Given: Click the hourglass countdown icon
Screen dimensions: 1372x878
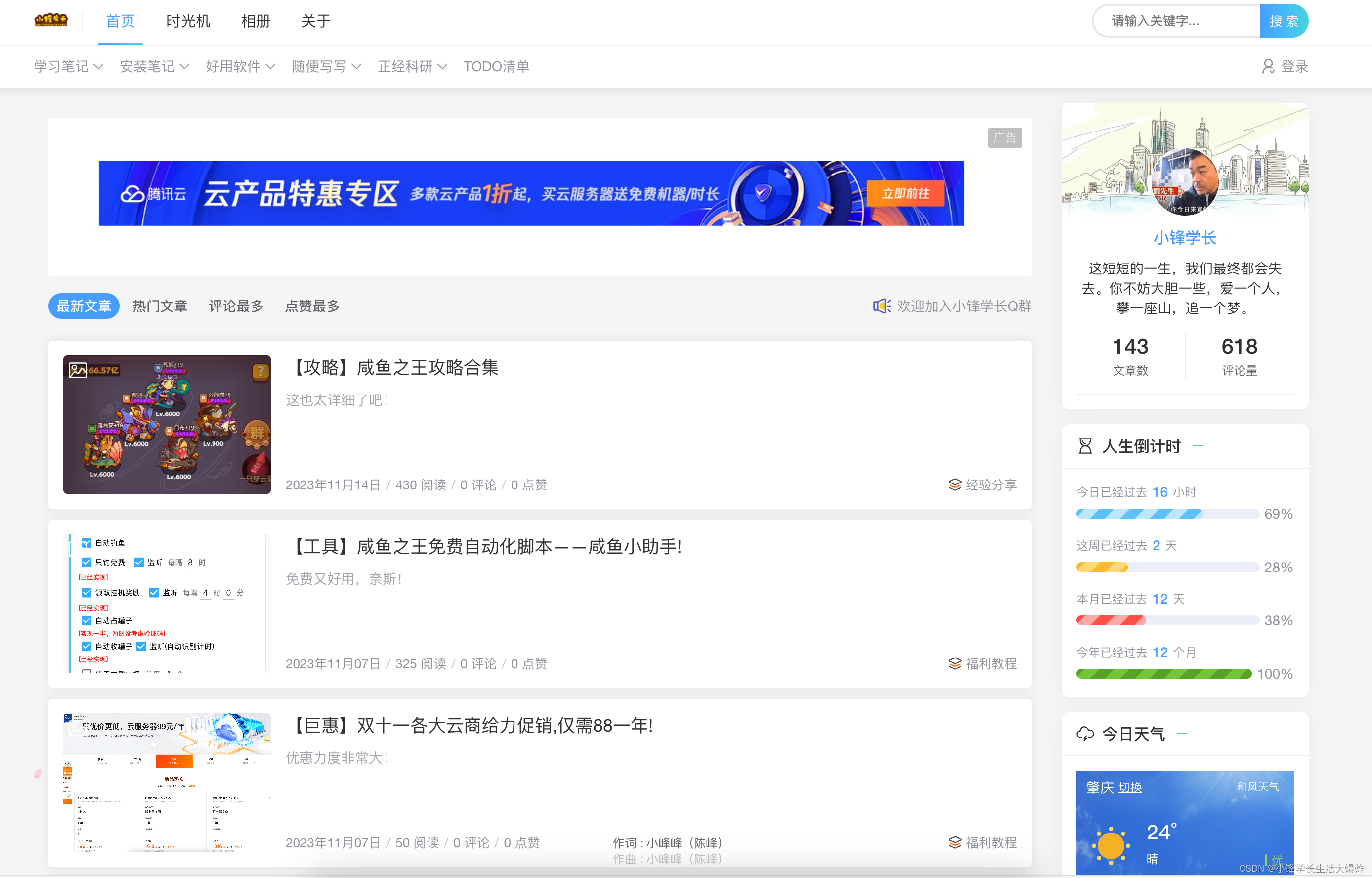Looking at the screenshot, I should [x=1085, y=446].
